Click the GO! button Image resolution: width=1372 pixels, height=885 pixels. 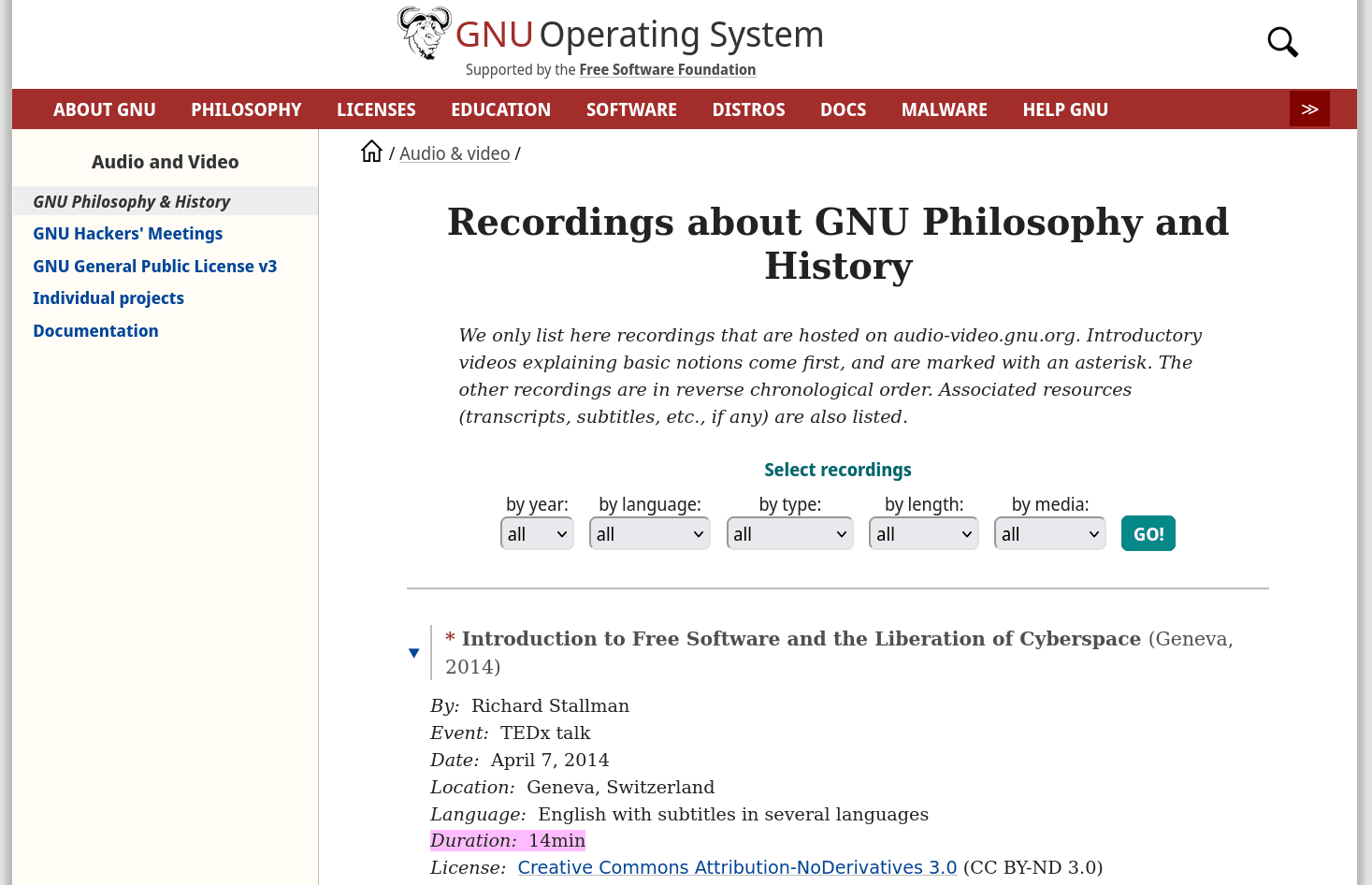coord(1148,534)
